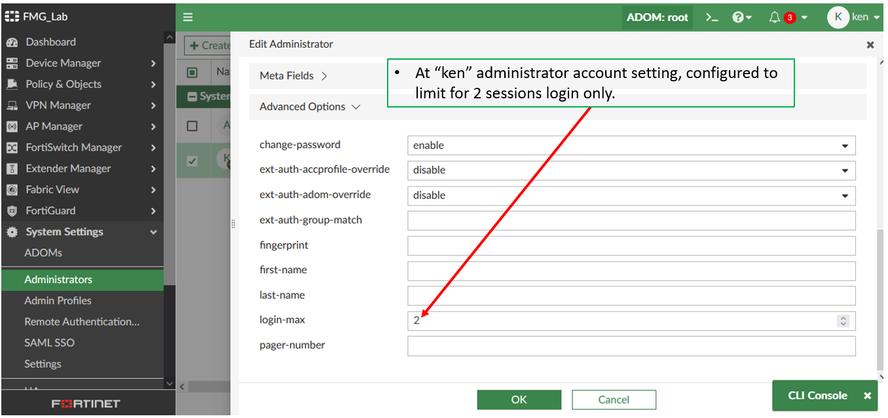The image size is (888, 418).
Task: Select Device Manager in sidebar
Action: click(x=63, y=63)
